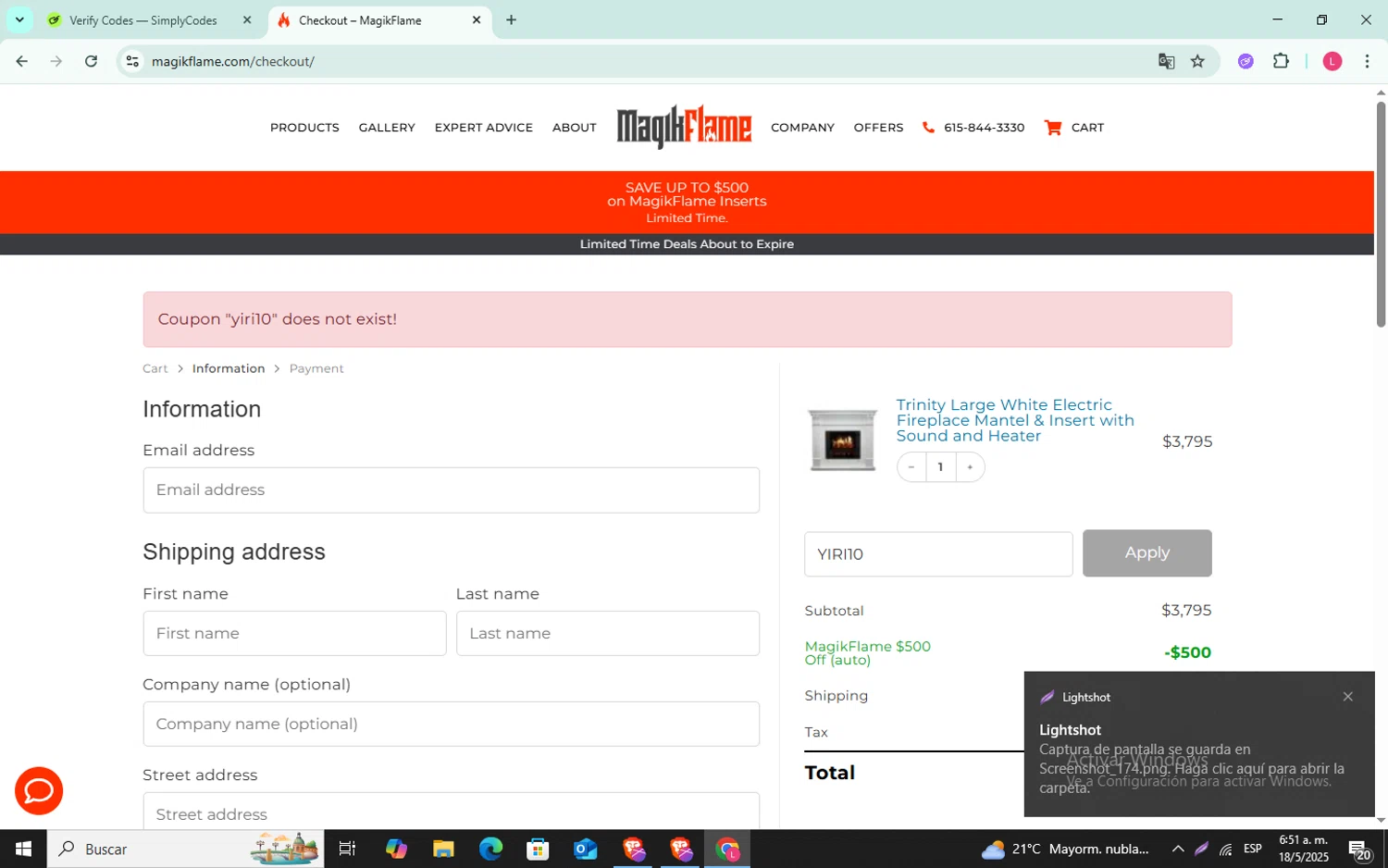Switch to Verify Codes — SimplyCodes tab
This screenshot has height=868, width=1388.
pos(143,20)
